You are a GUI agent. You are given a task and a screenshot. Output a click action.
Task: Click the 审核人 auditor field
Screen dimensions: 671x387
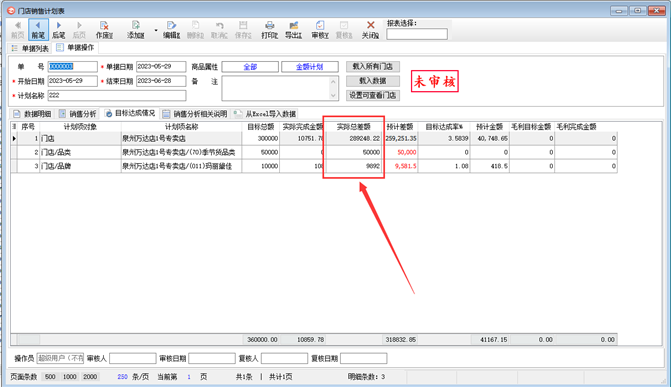coord(133,358)
